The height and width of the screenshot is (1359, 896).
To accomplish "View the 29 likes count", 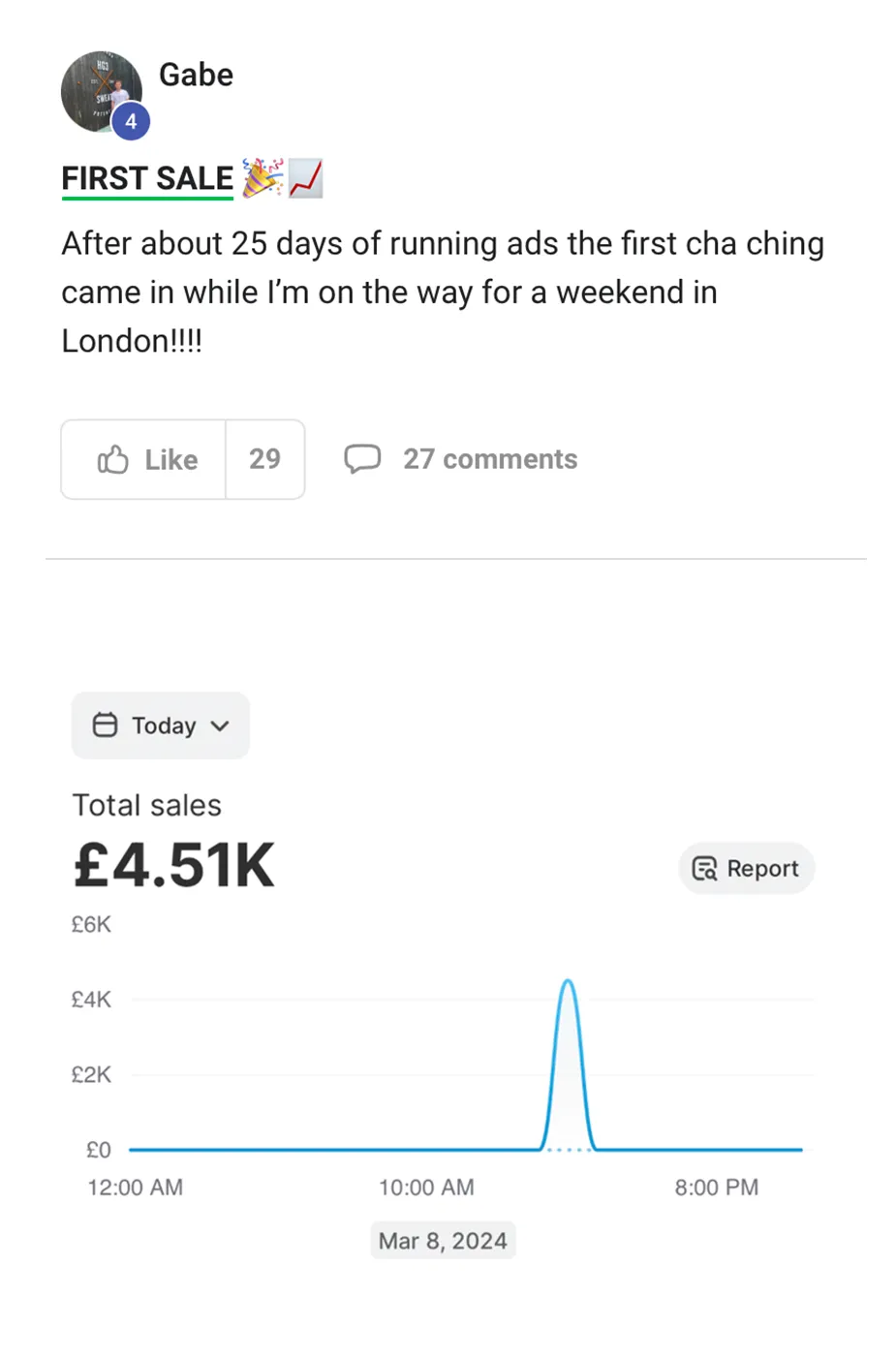I will coord(264,459).
